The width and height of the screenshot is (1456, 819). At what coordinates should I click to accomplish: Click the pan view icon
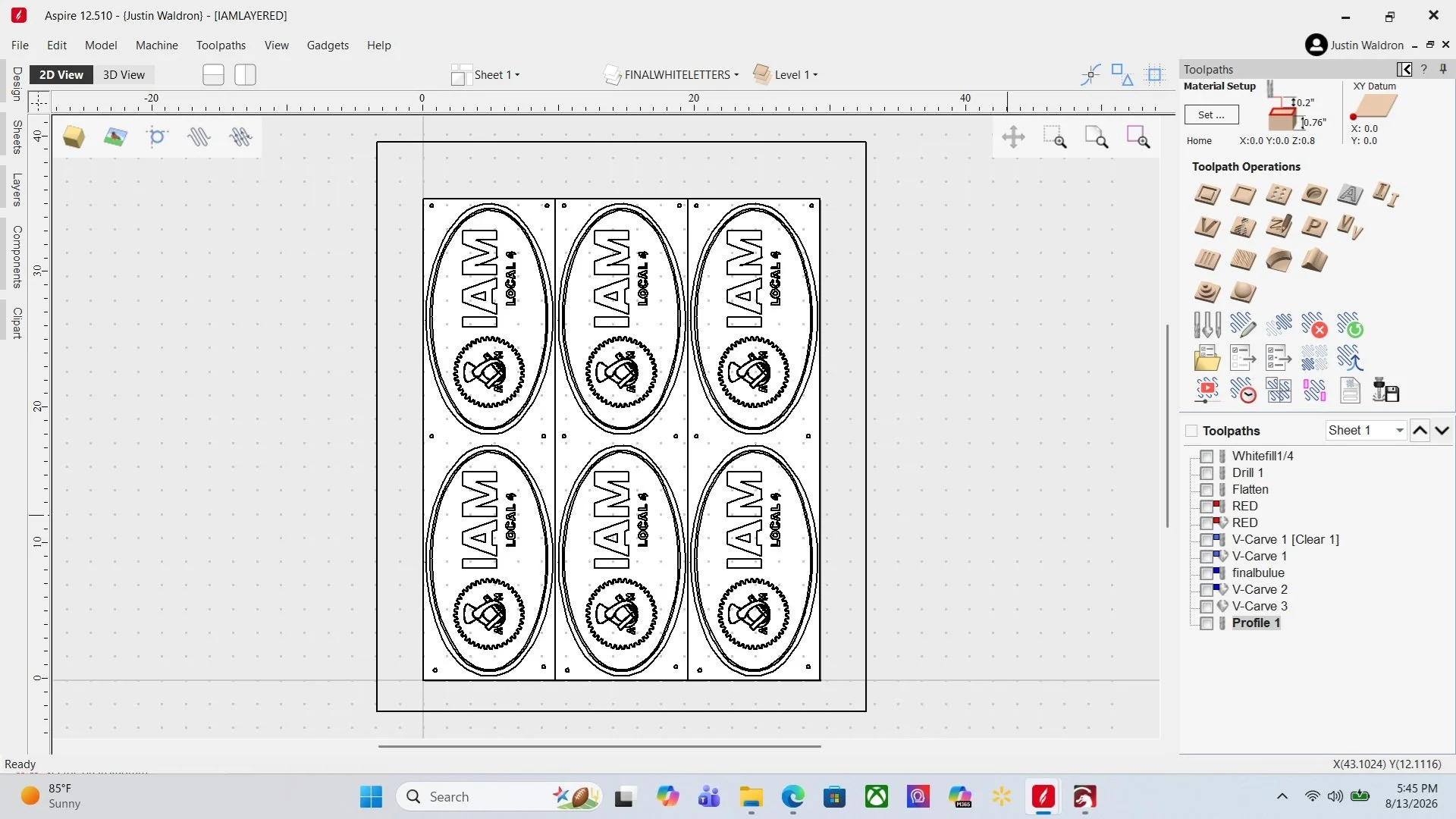click(x=1013, y=137)
